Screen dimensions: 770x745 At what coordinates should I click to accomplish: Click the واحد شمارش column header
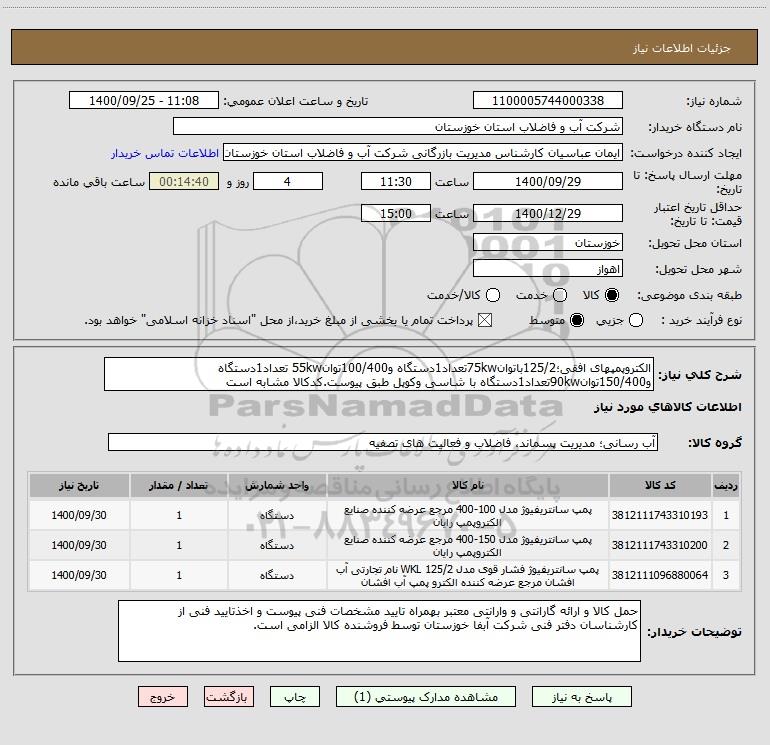coord(277,485)
